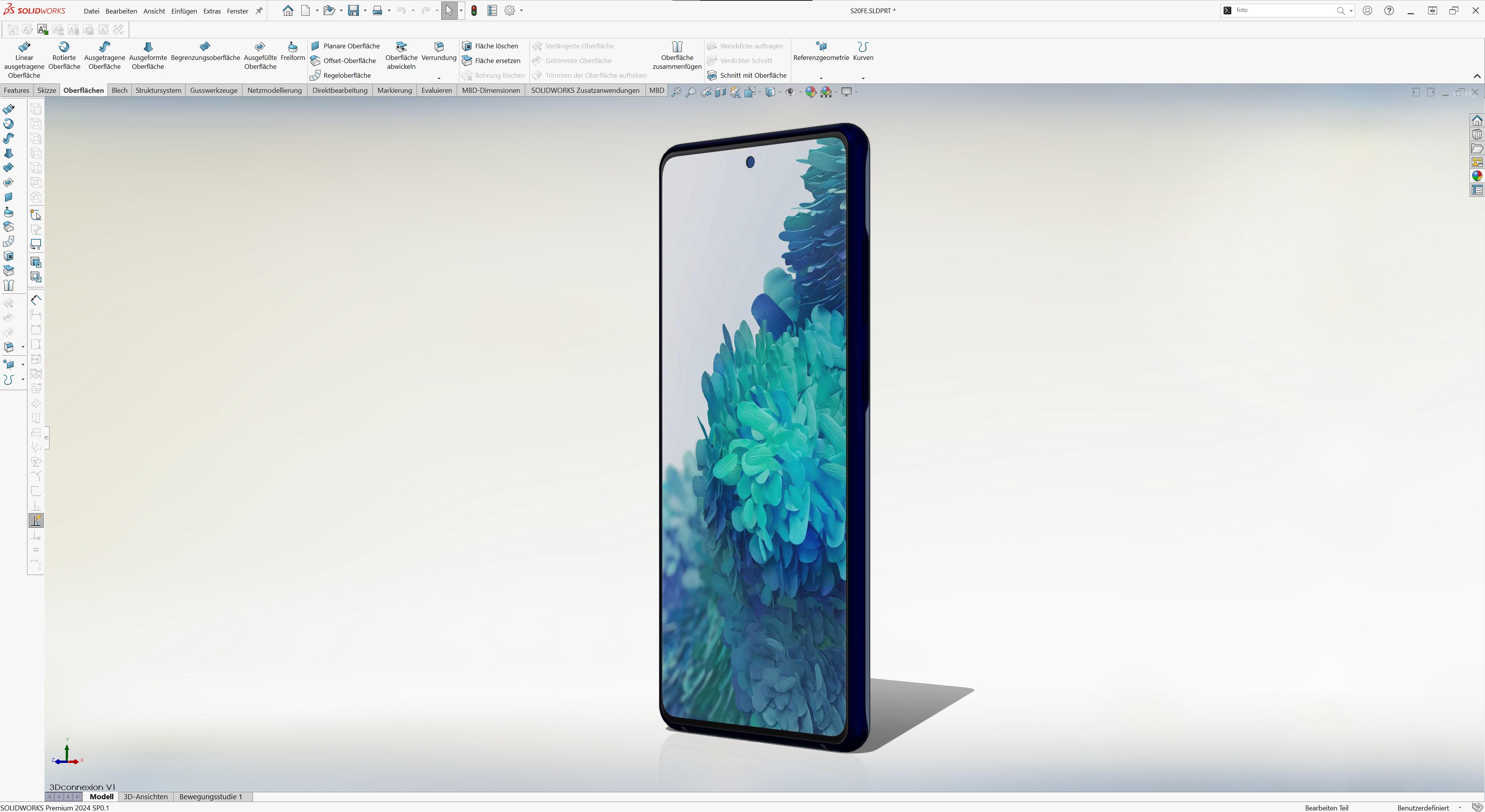The width and height of the screenshot is (1485, 812).
Task: Open the Help question mark icon
Action: click(x=1389, y=10)
